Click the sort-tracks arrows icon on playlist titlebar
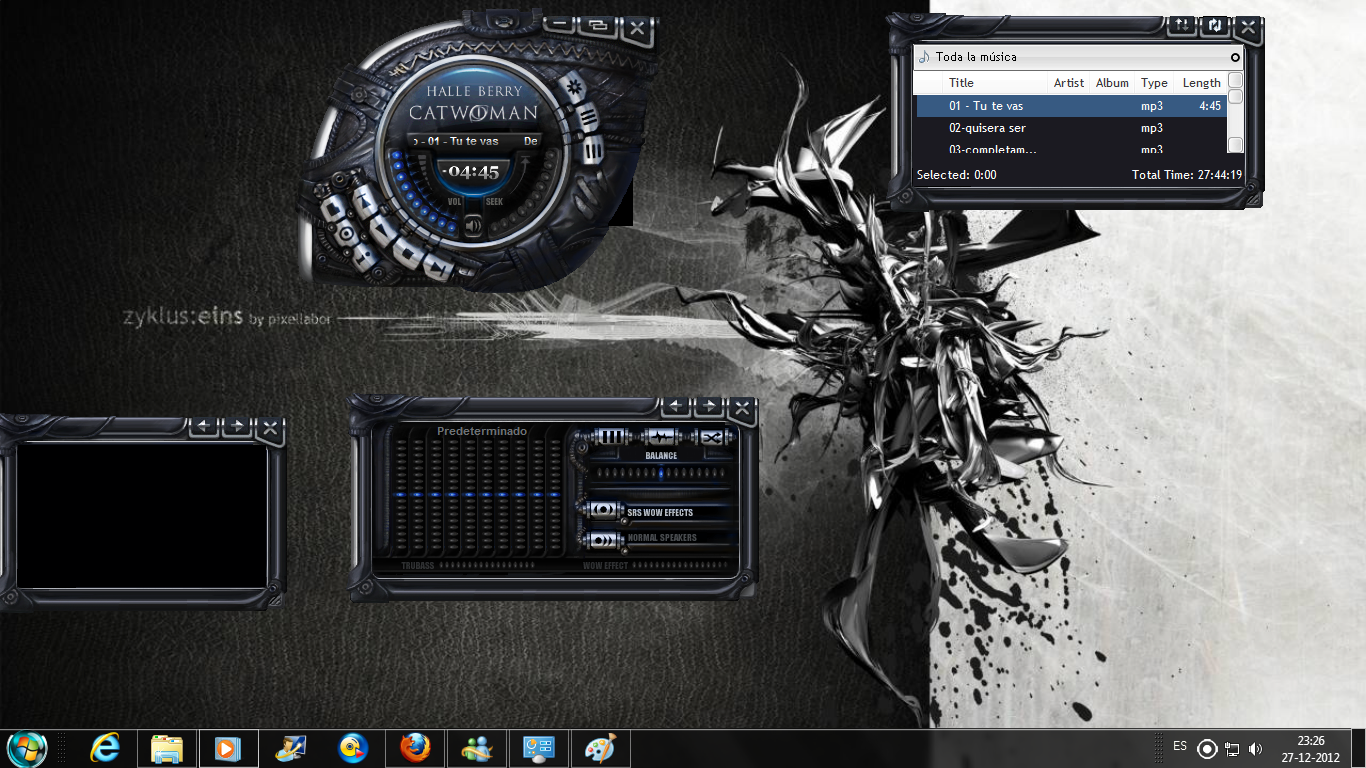This screenshot has width=1366, height=768. (x=1181, y=27)
